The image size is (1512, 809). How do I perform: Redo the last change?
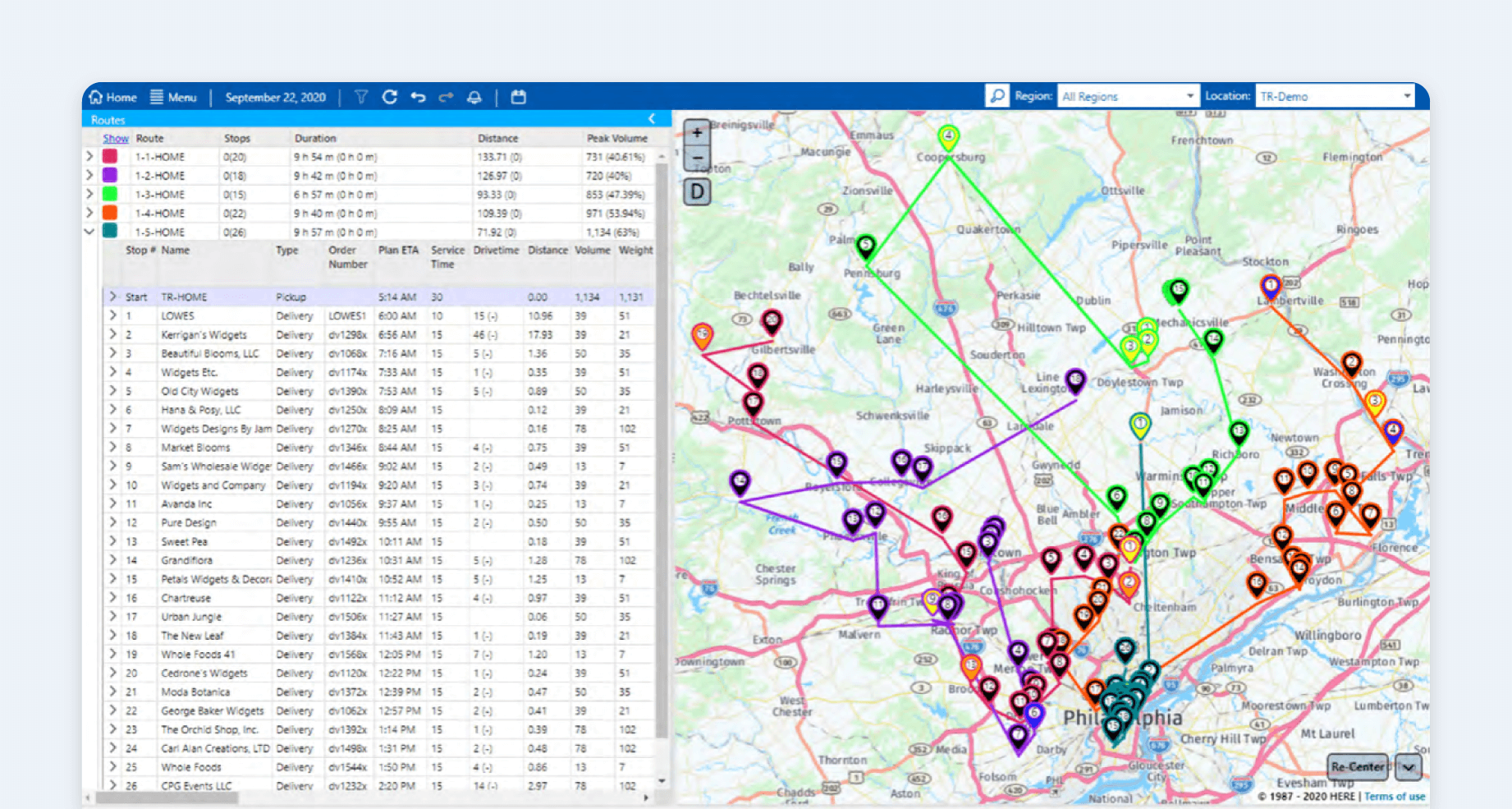446,97
